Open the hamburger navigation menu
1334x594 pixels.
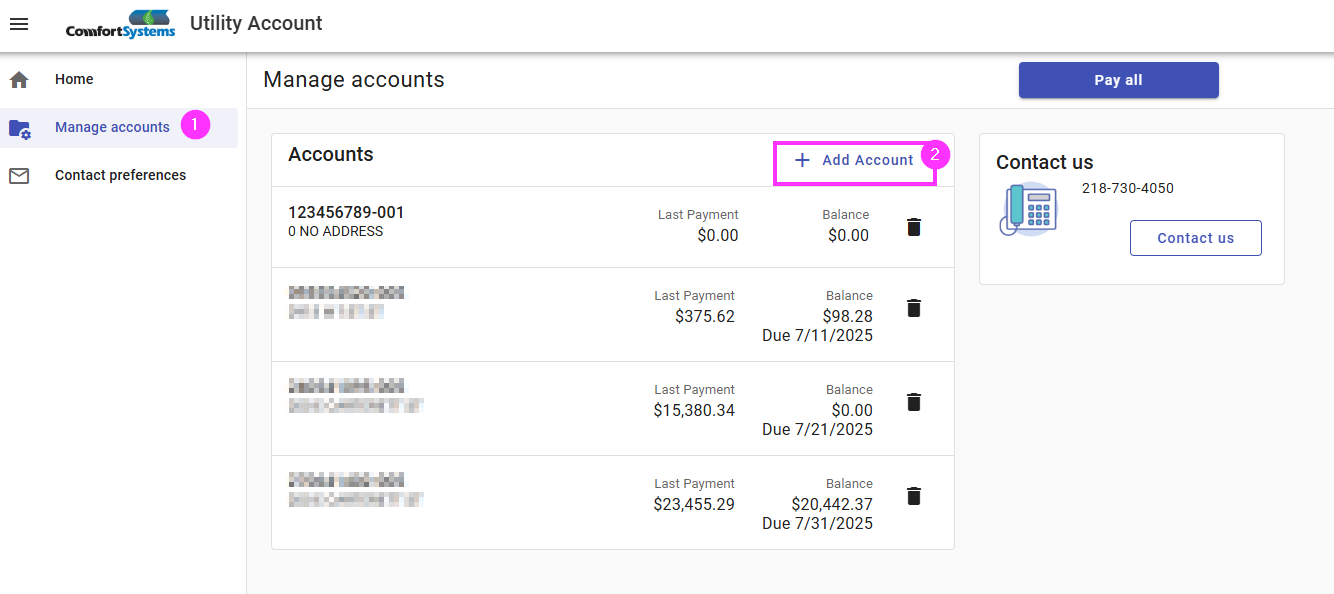click(19, 23)
